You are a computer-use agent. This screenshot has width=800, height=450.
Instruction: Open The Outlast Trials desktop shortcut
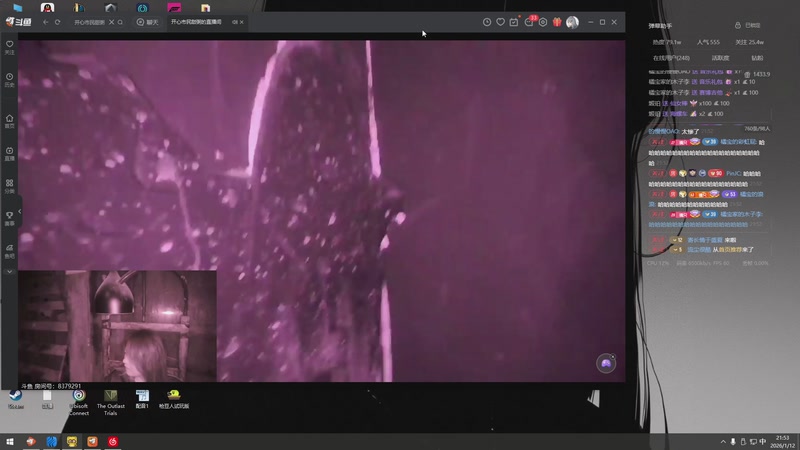click(111, 402)
